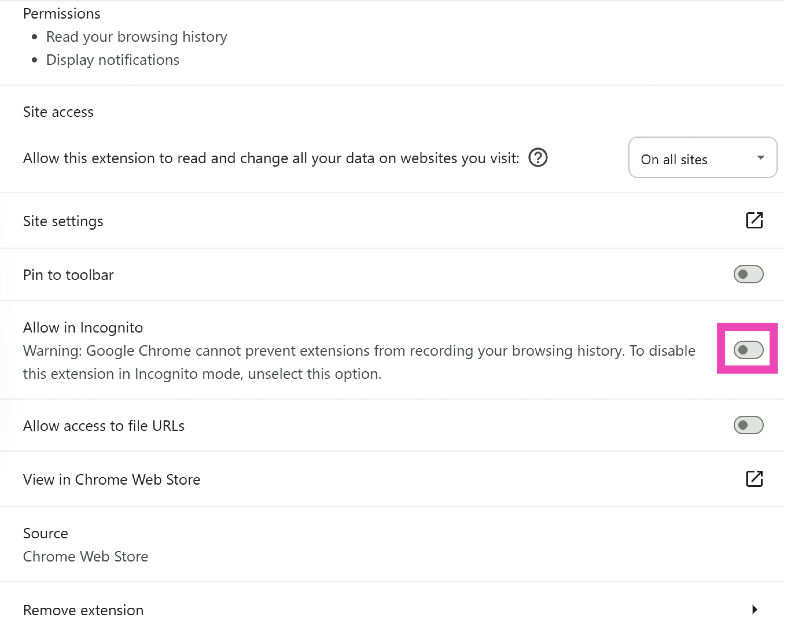Click the "Allow access to file URLs" label
Screen dimensions: 791x628
[104, 426]
